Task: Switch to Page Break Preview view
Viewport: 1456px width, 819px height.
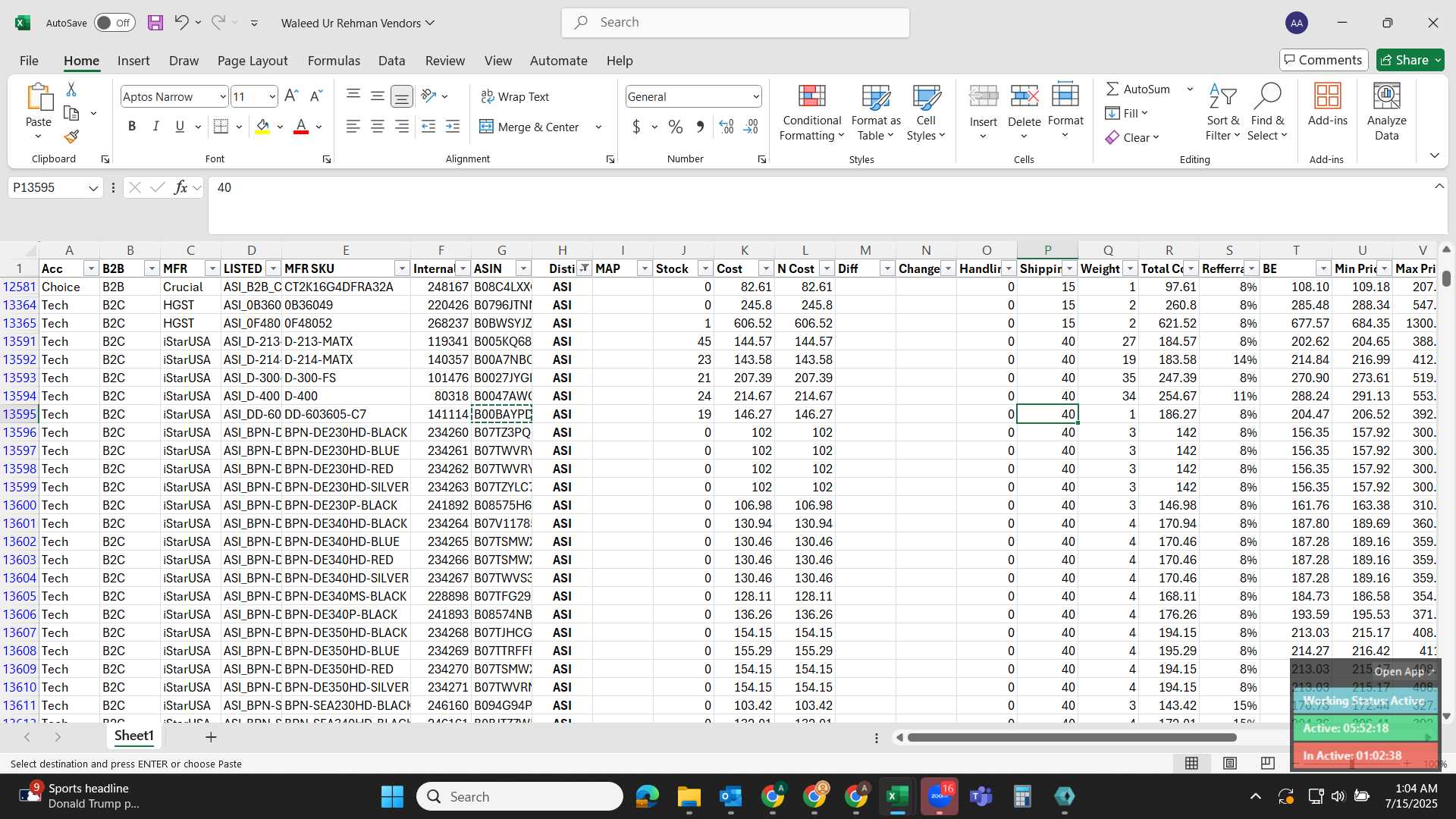Action: point(1267,763)
